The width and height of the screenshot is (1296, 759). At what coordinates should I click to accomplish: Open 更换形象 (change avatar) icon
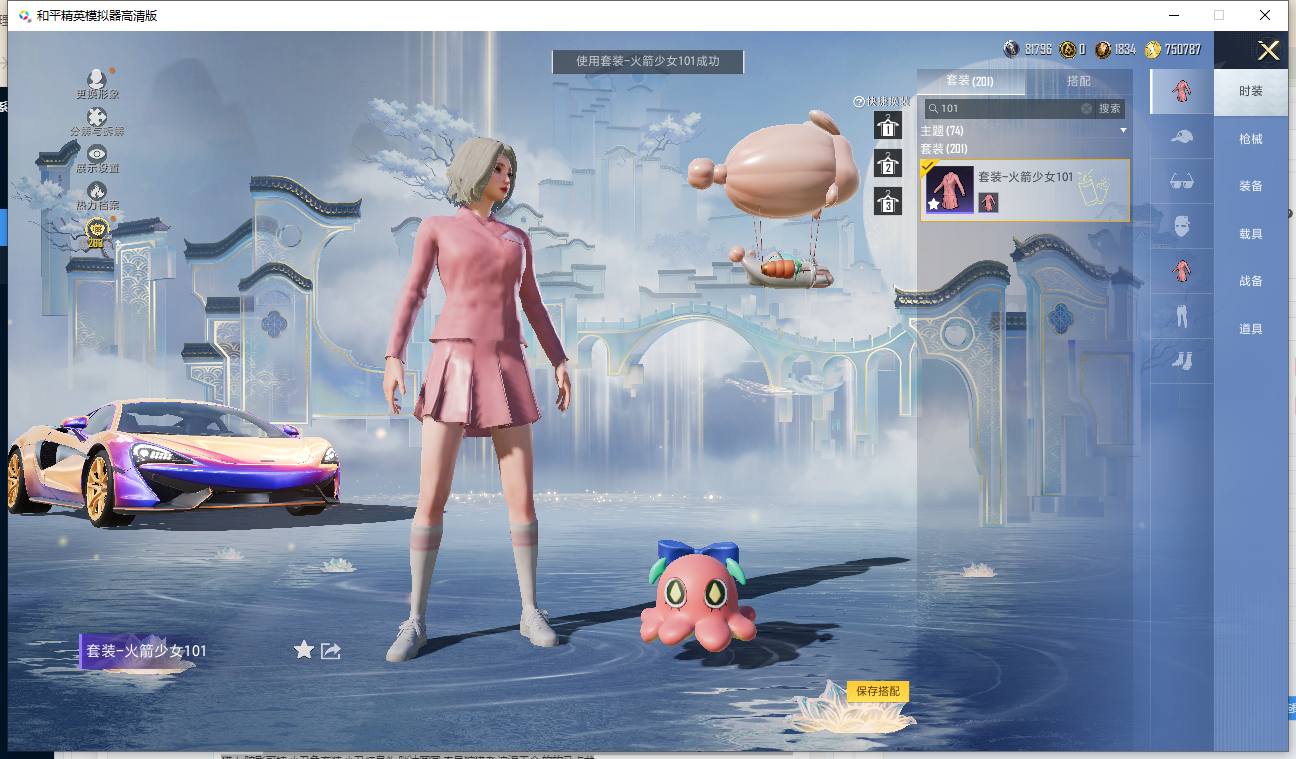[x=97, y=79]
